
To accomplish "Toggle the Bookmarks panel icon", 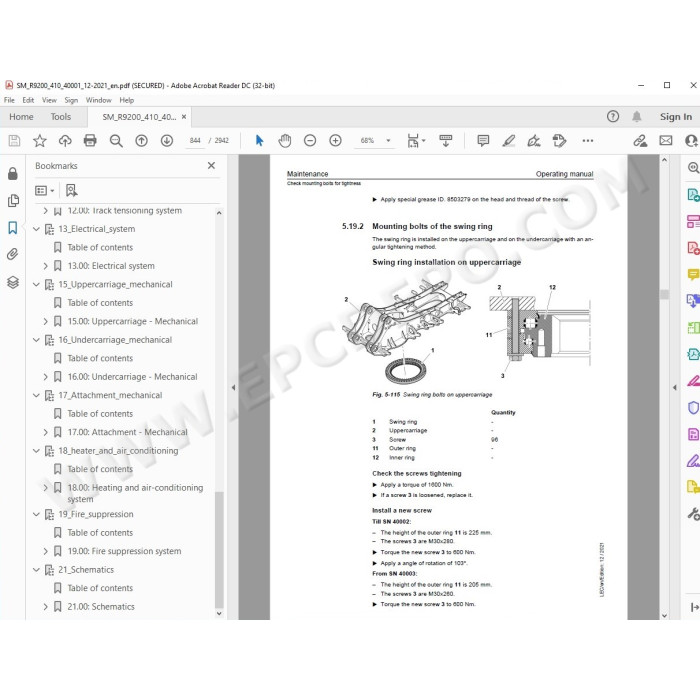I will point(13,228).
